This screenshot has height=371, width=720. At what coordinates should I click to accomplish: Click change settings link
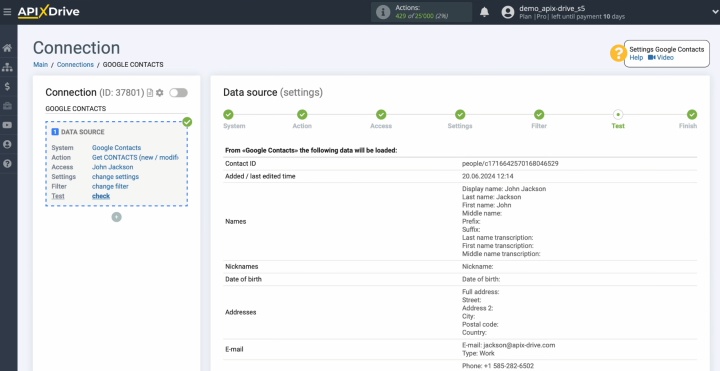pos(115,177)
